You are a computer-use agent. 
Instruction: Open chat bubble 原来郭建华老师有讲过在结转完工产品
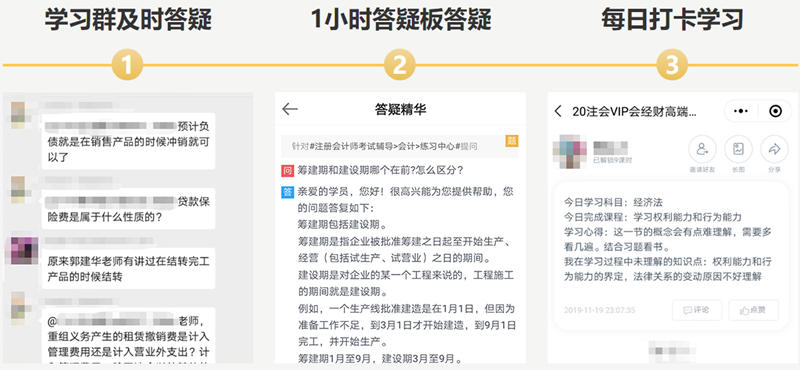click(128, 268)
